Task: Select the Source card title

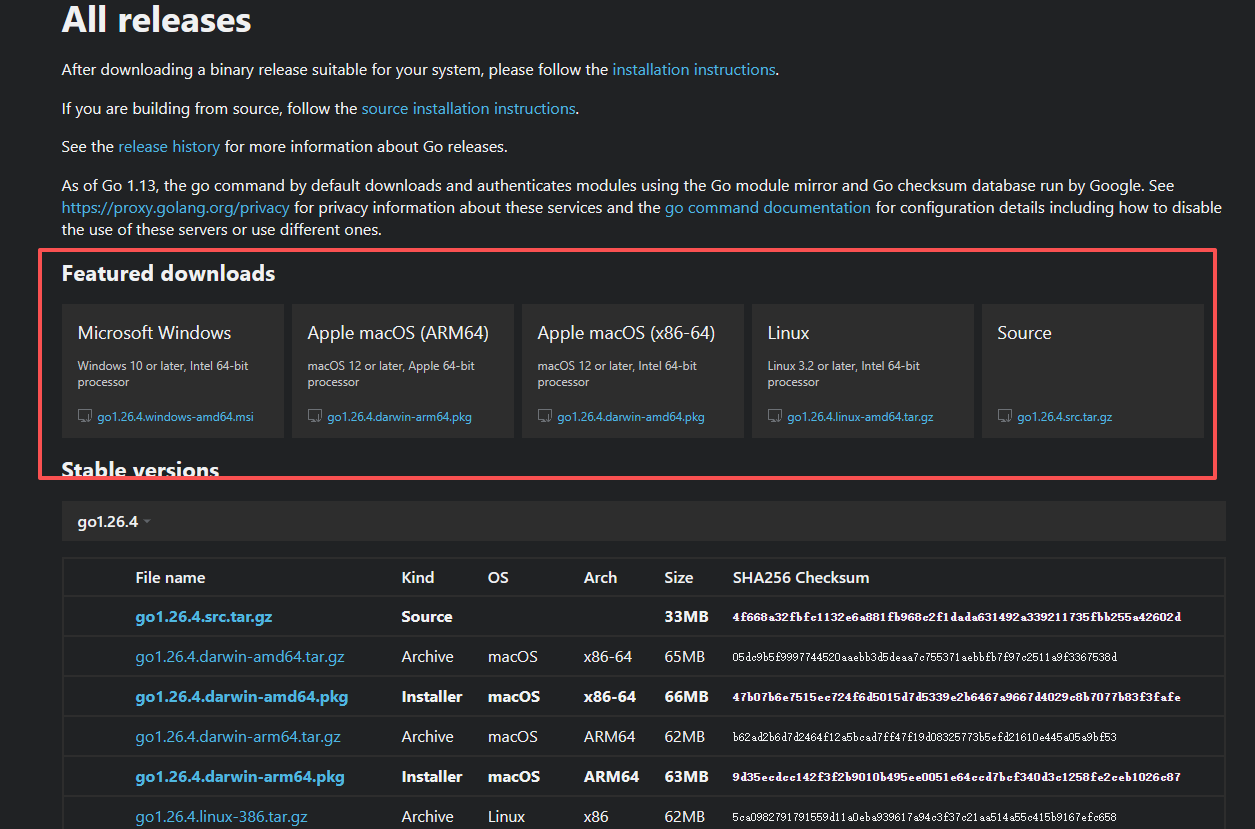Action: [x=1024, y=333]
